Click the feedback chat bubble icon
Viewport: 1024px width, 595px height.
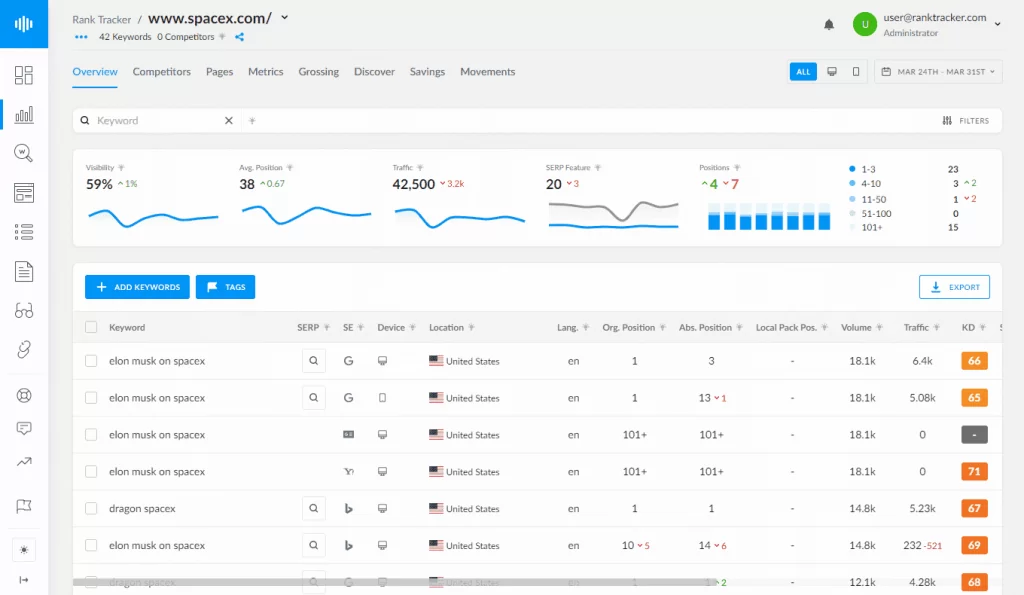pos(23,427)
